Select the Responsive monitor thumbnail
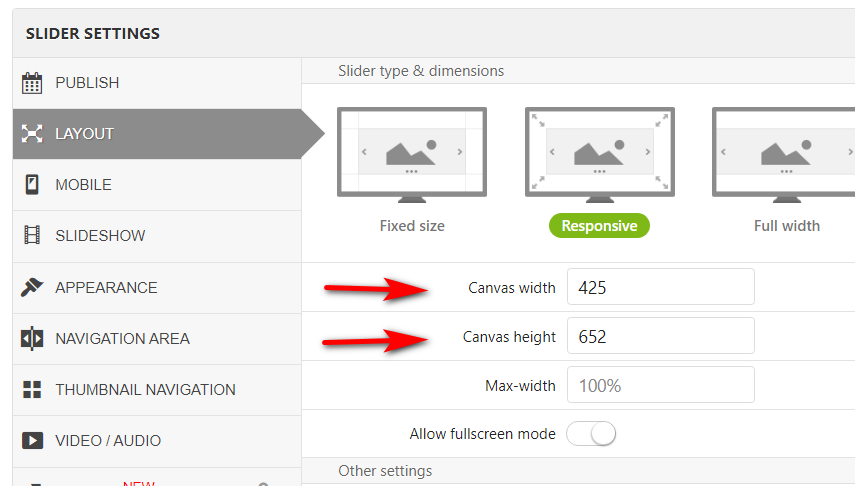This screenshot has height=486, width=855. tap(599, 151)
